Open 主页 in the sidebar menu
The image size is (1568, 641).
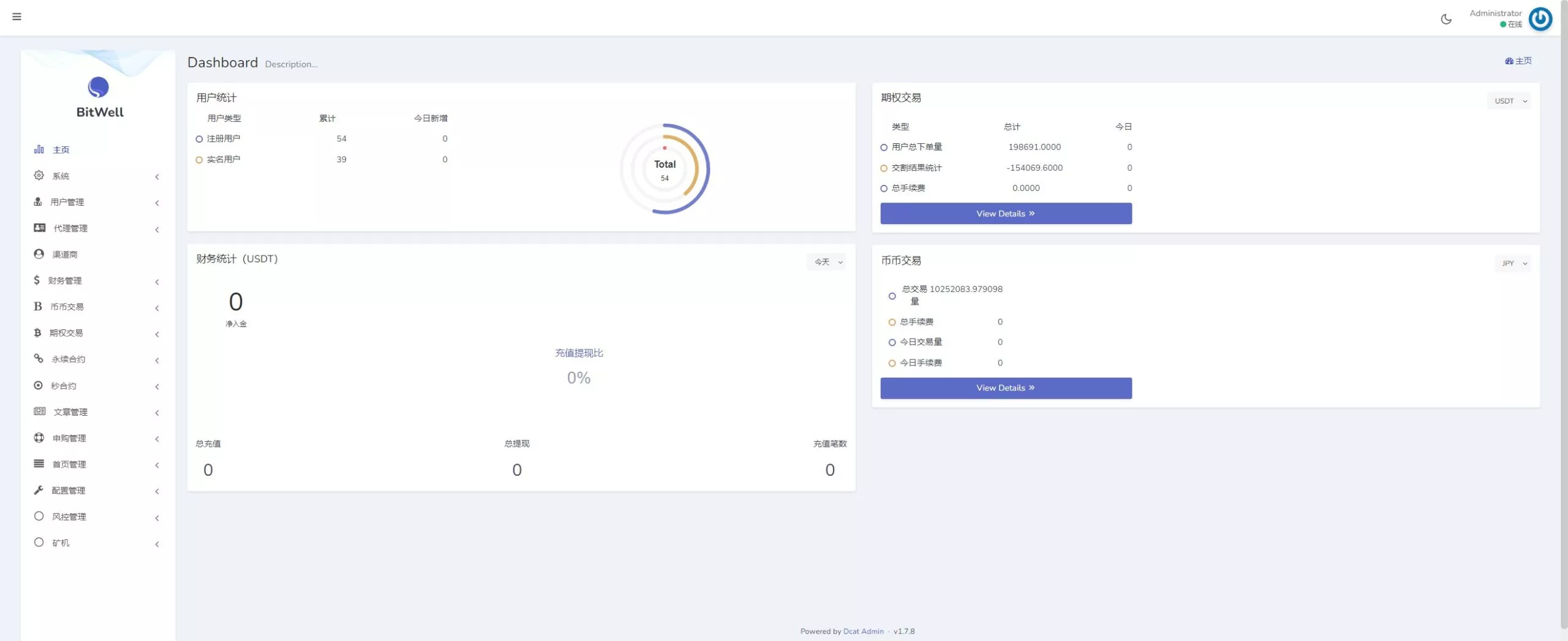[61, 150]
